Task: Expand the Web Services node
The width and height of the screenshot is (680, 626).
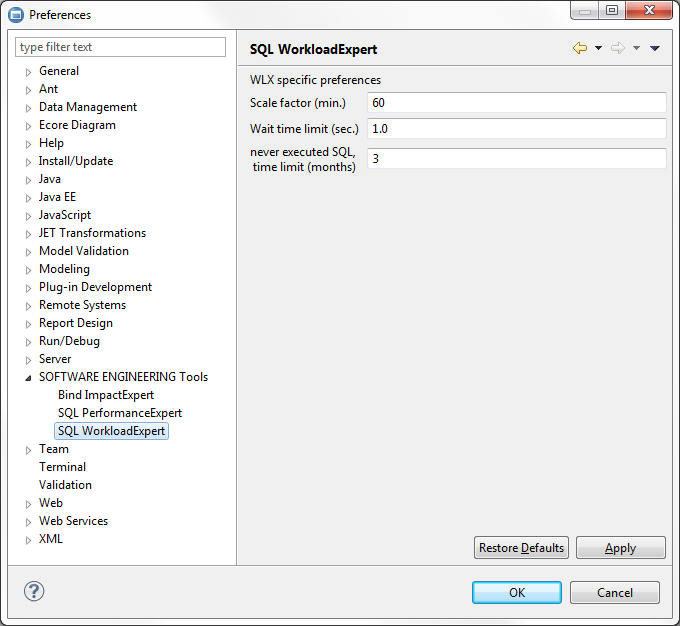Action: point(29,522)
